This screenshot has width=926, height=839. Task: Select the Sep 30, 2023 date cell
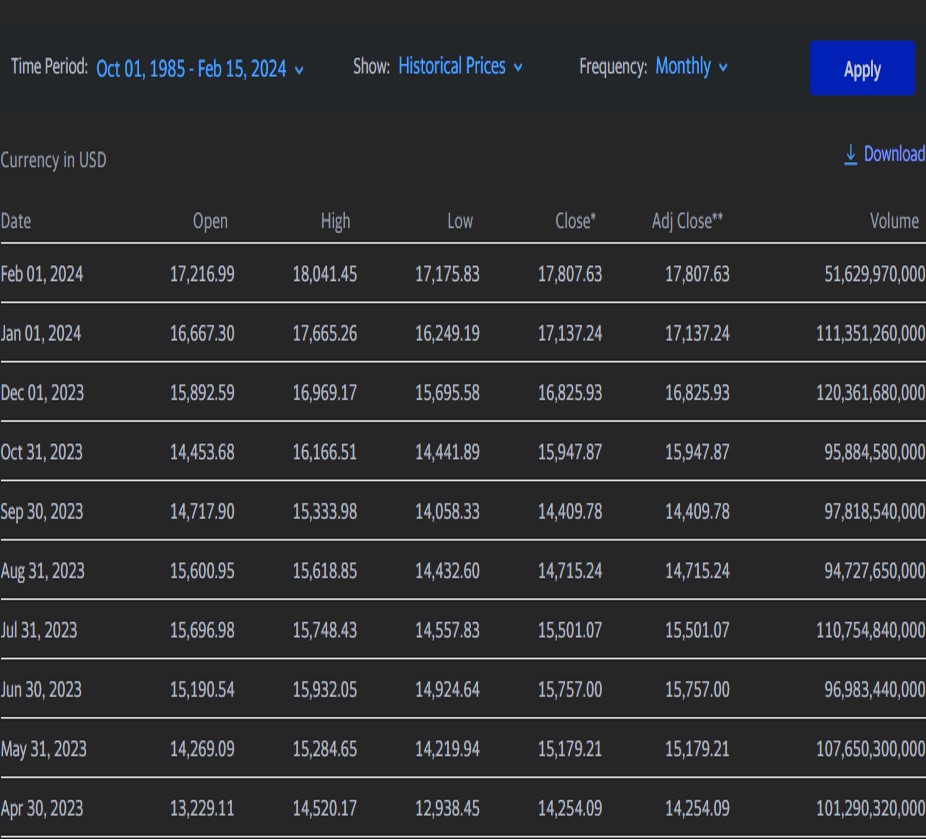click(42, 511)
